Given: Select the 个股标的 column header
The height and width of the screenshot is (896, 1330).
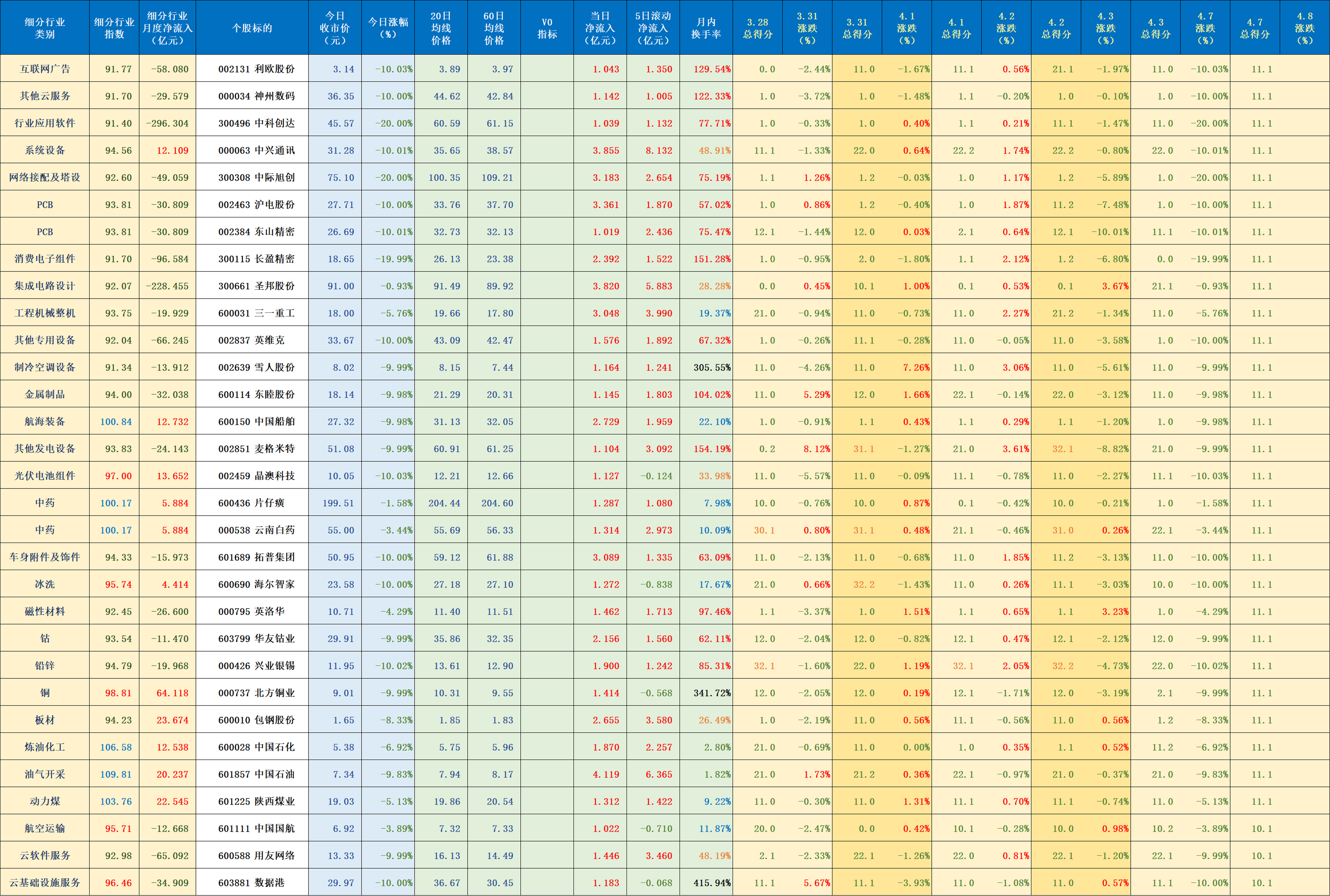Looking at the screenshot, I should (x=252, y=28).
